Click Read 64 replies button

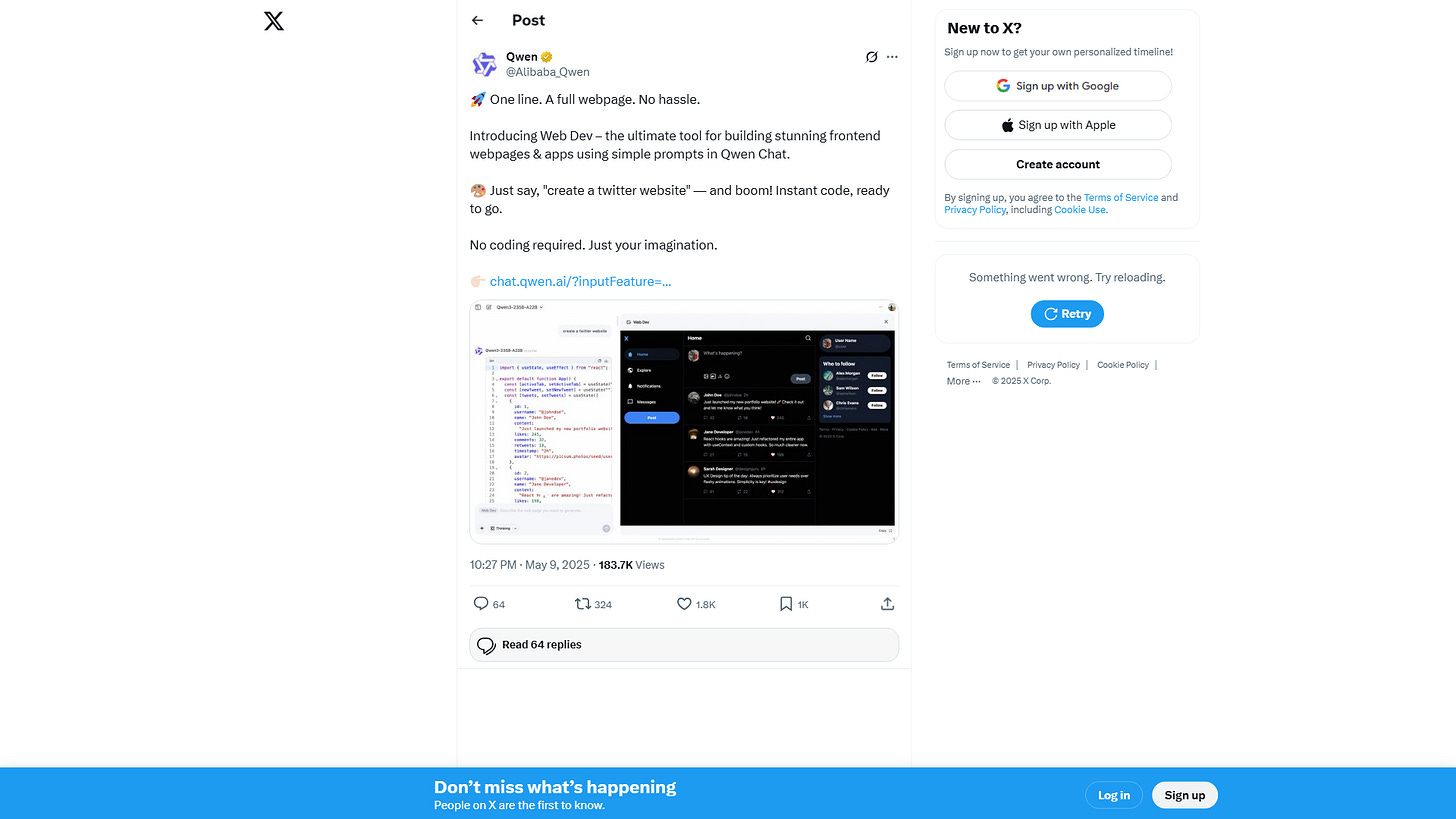point(684,645)
